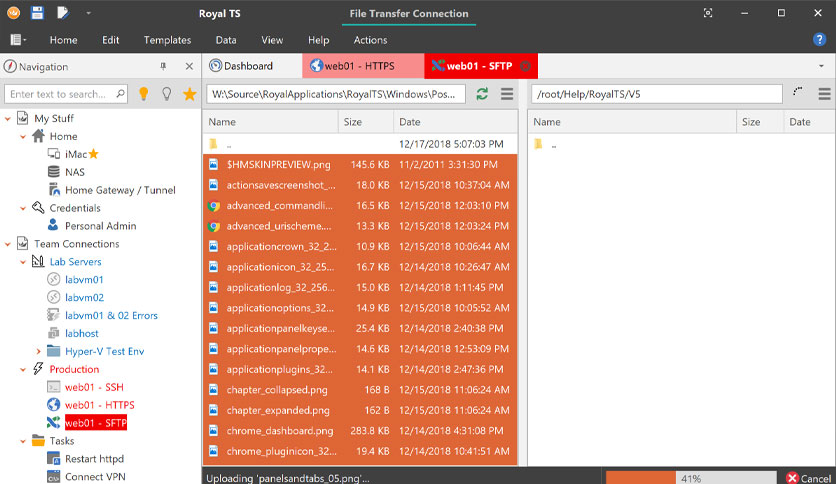The image size is (836, 484).
Task: Open the Actions ribbon tab
Action: pyautogui.click(x=371, y=40)
